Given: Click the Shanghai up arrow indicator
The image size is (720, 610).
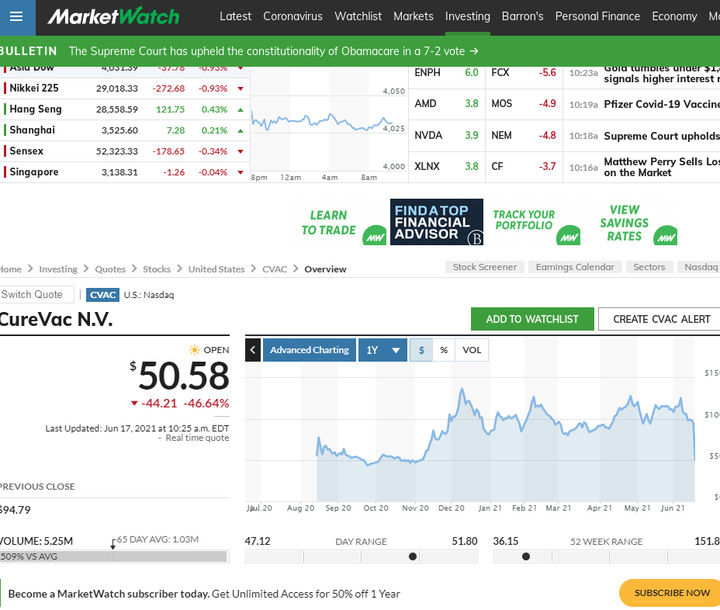Looking at the screenshot, I should [240, 131].
